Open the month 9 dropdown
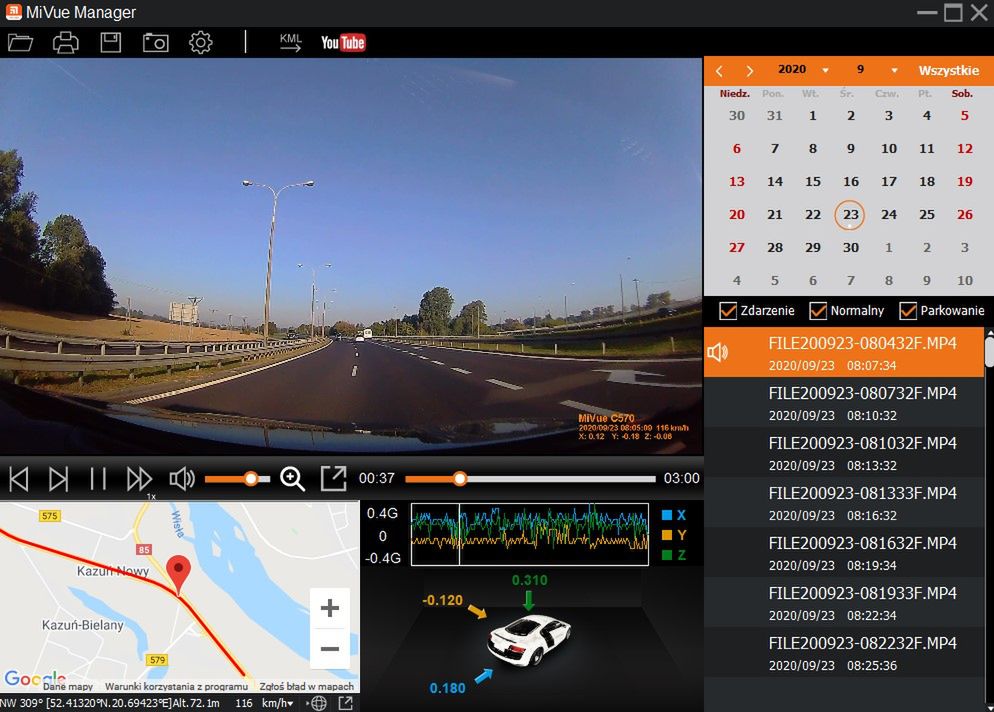 (x=894, y=70)
